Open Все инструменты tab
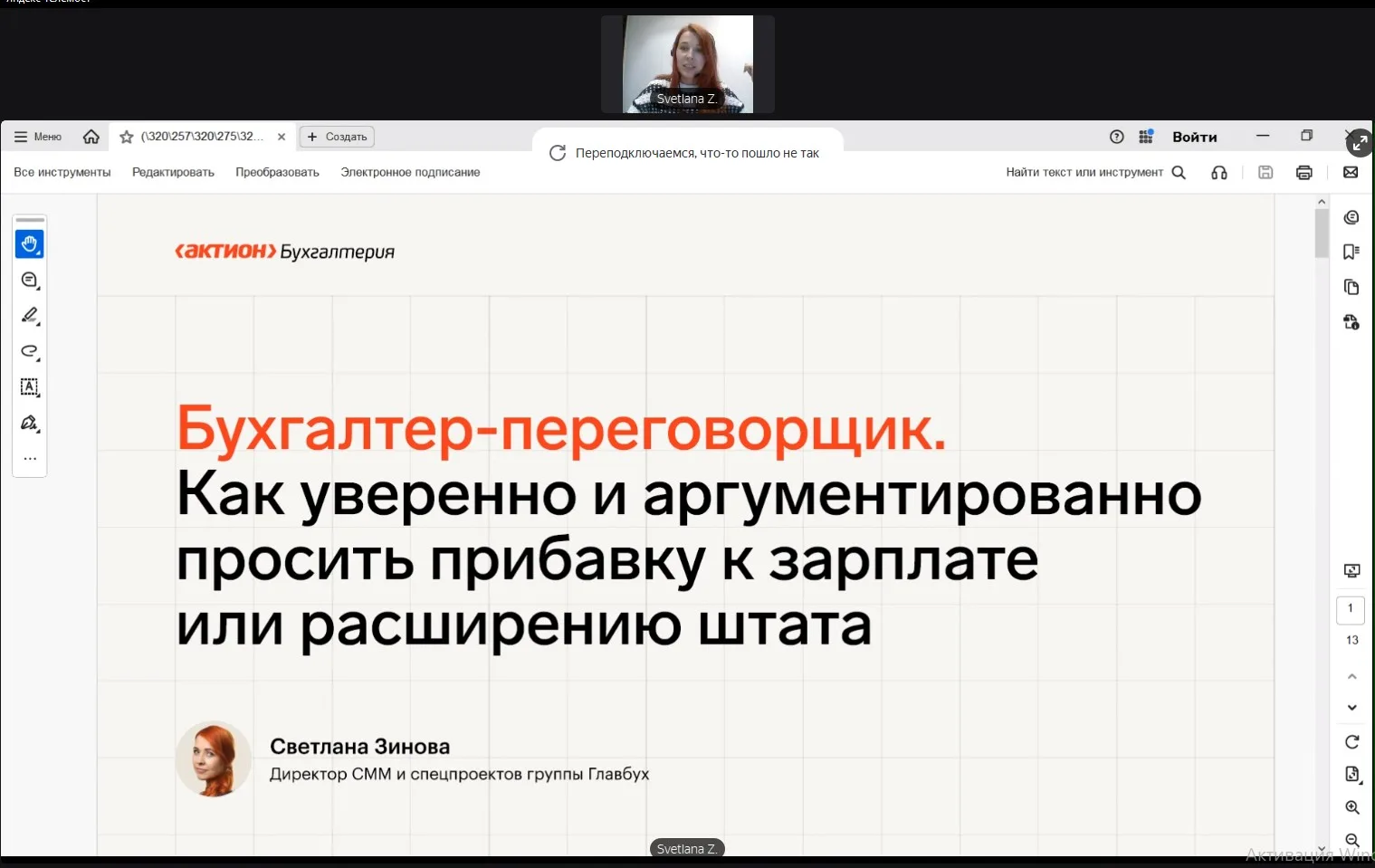Image resolution: width=1375 pixels, height=868 pixels. (x=62, y=172)
